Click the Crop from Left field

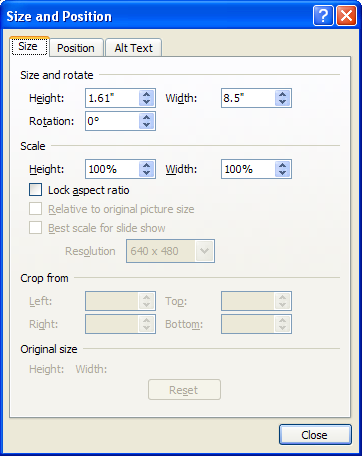point(120,301)
